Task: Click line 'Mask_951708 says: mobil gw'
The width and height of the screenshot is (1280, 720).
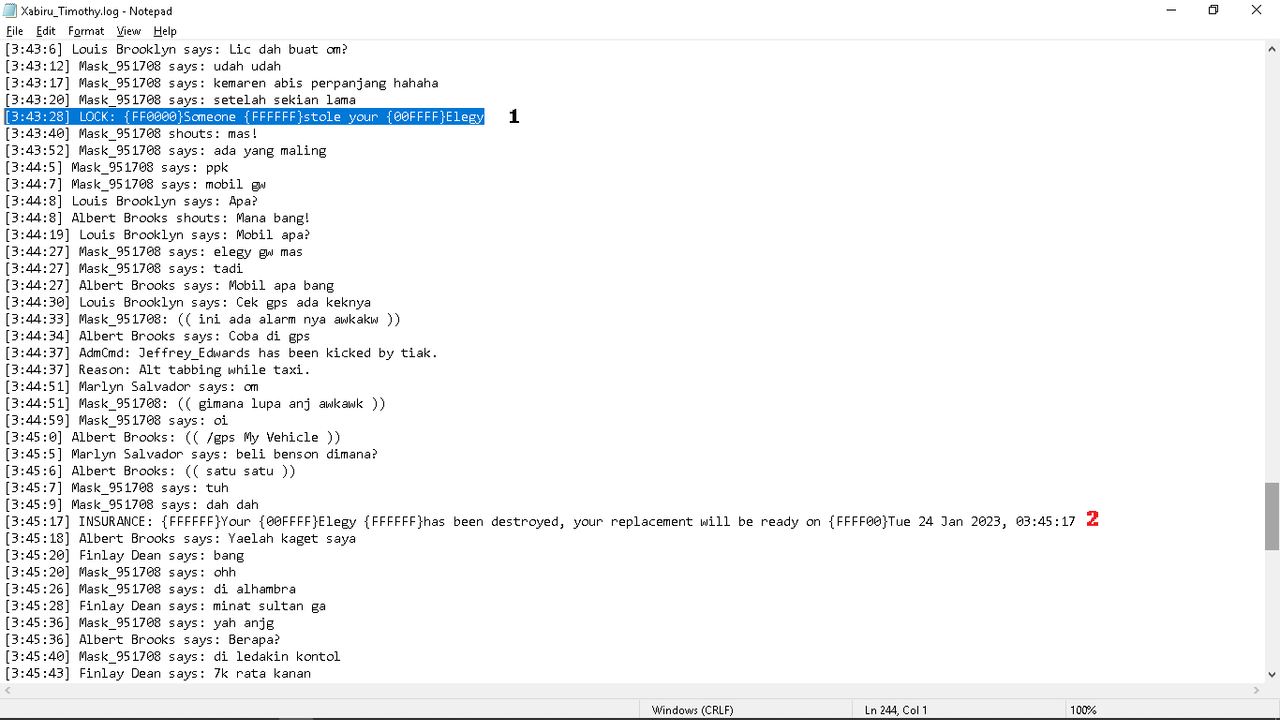Action: coord(135,185)
